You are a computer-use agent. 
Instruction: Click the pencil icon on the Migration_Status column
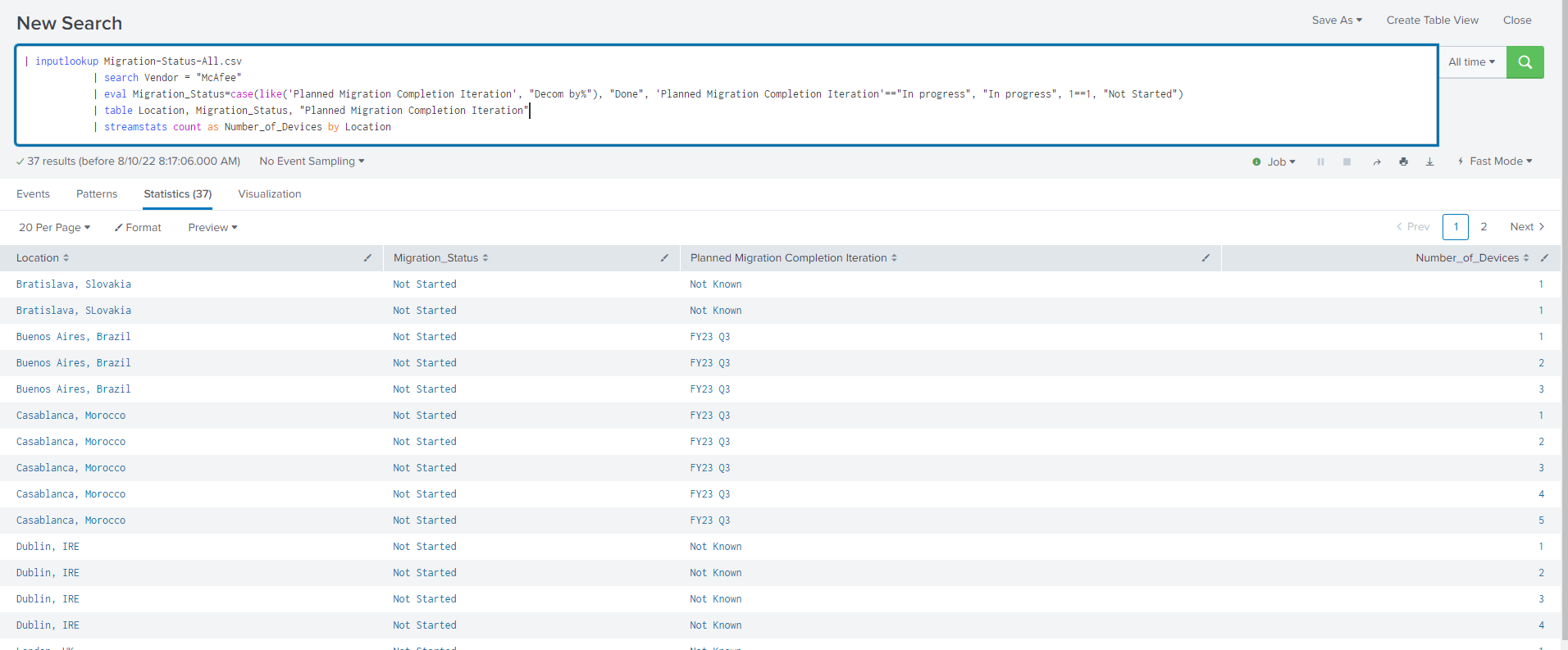(664, 258)
